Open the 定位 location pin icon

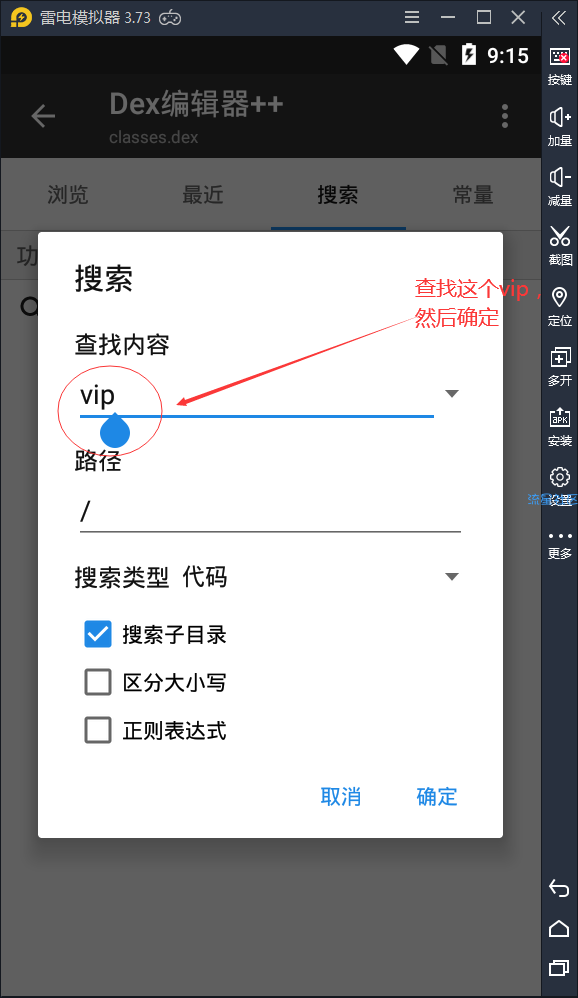(x=560, y=306)
